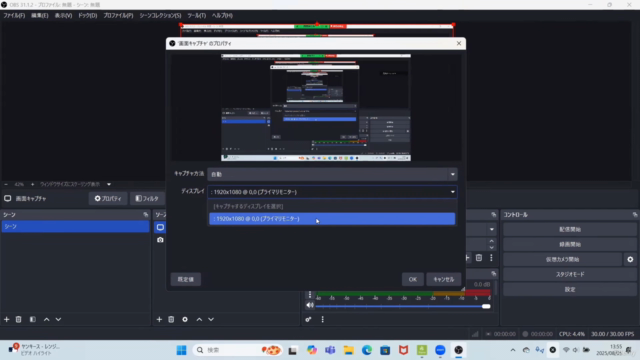
Task: Decrease transition duration stepper down arrow
Action: pos(491,247)
